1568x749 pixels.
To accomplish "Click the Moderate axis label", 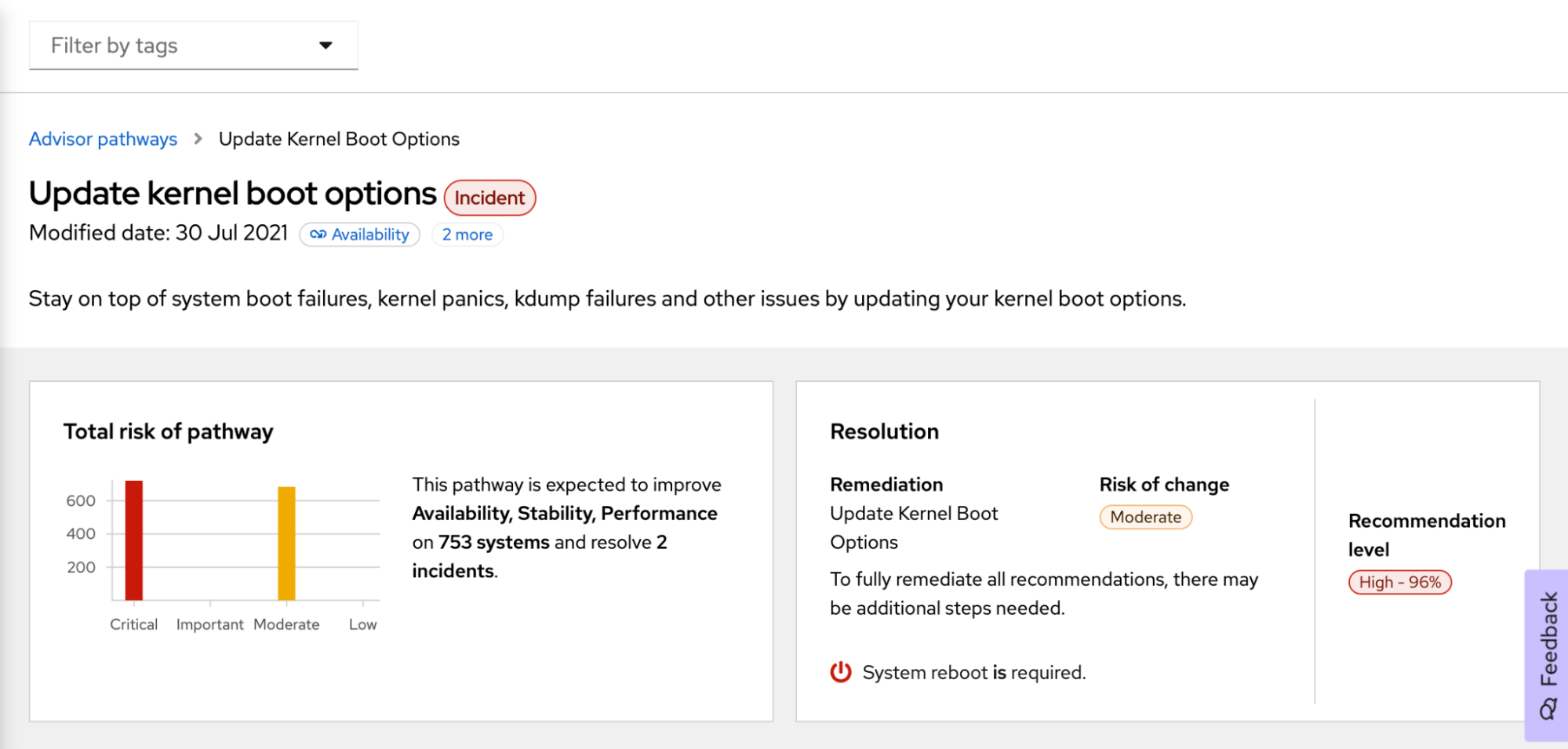I will tap(286, 624).
